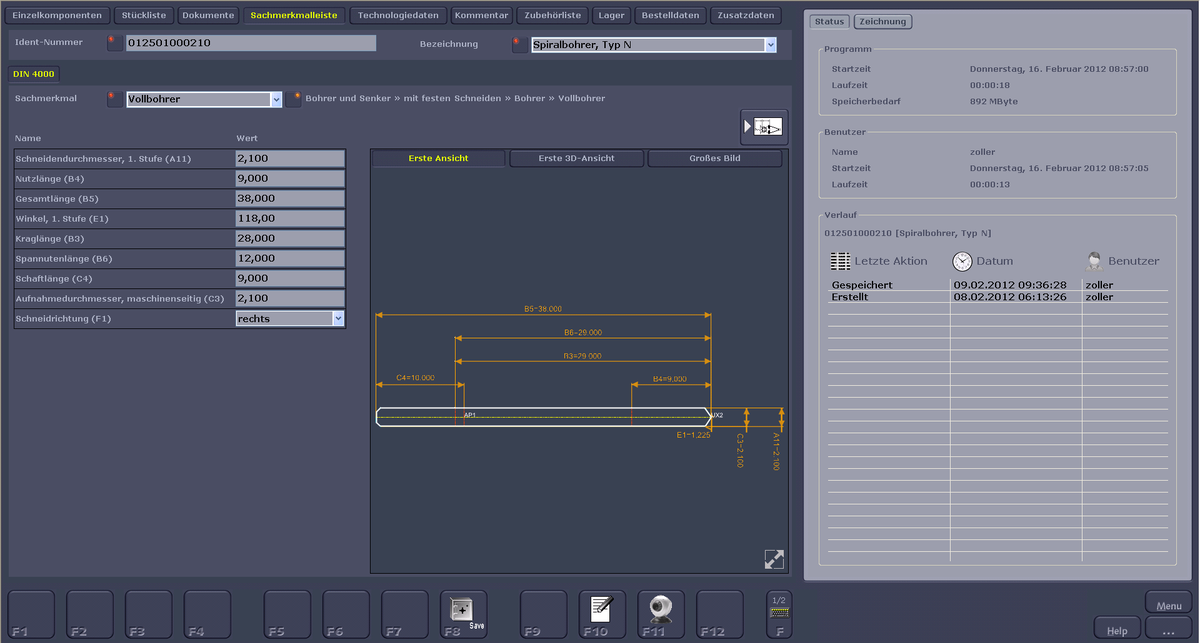Open the Schneidrichtung rechts dropdown
The image size is (1200, 643).
point(338,318)
